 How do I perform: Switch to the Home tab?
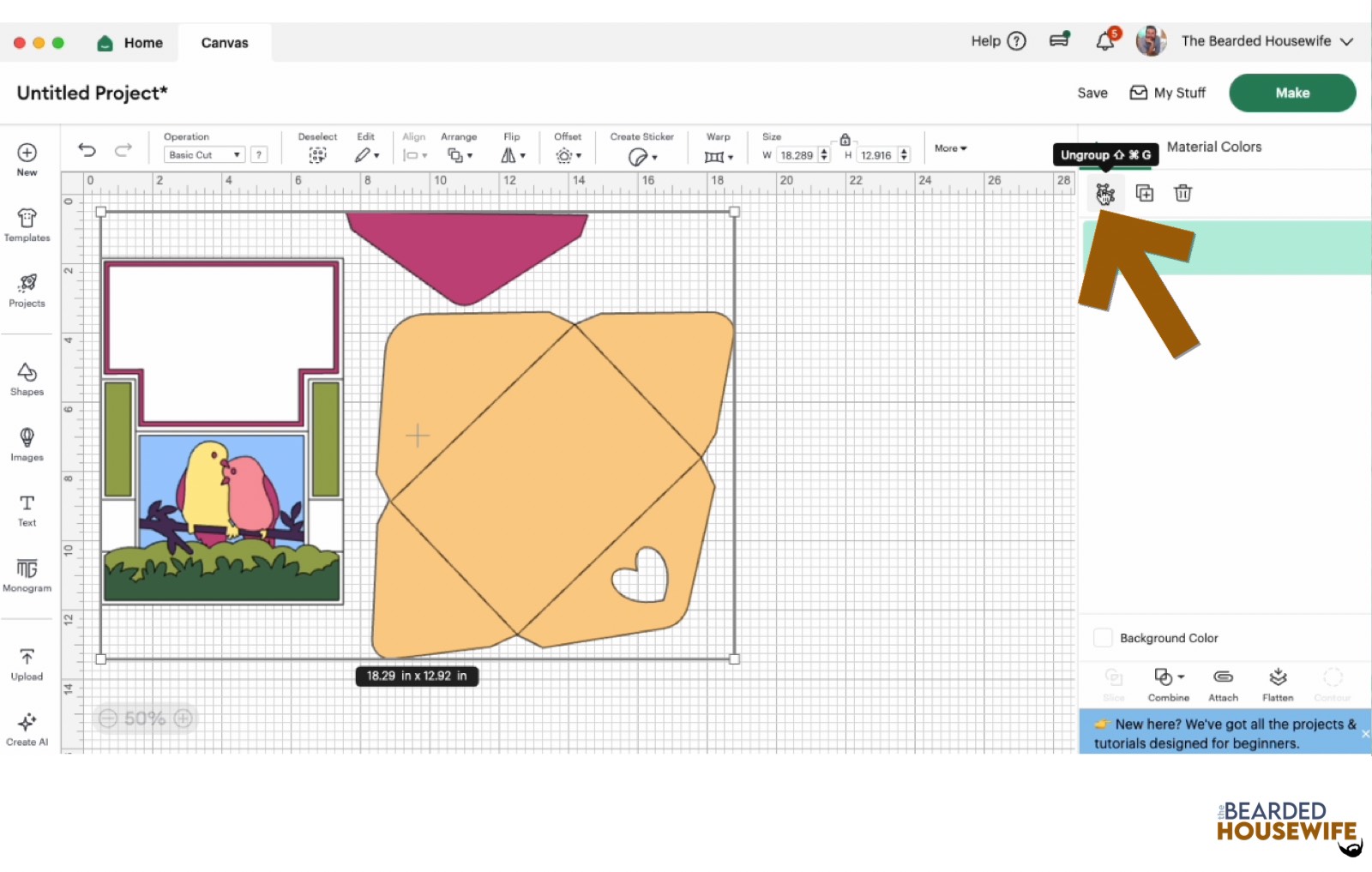click(x=129, y=42)
